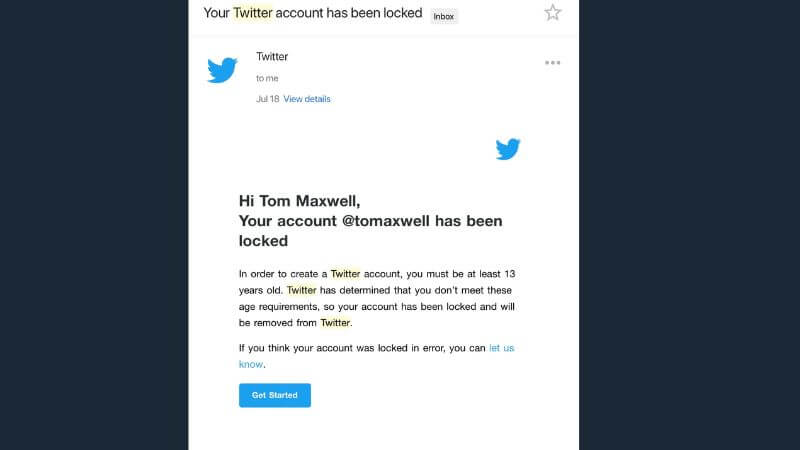This screenshot has height=450, width=800.
Task: Click the 'to me' recipient line
Action: tap(267, 78)
